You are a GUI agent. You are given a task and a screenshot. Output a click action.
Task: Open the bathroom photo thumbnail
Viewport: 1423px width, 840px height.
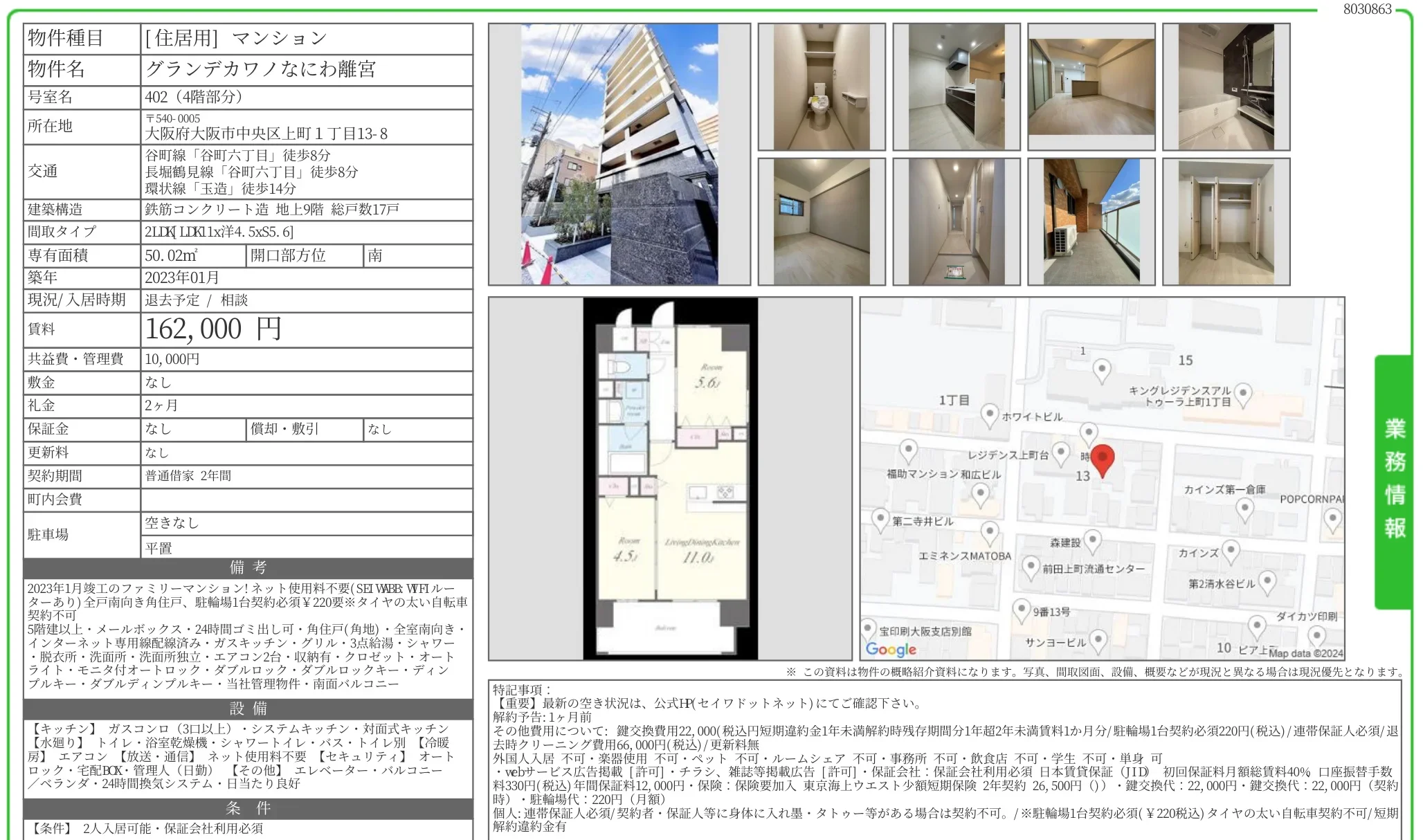(1226, 87)
